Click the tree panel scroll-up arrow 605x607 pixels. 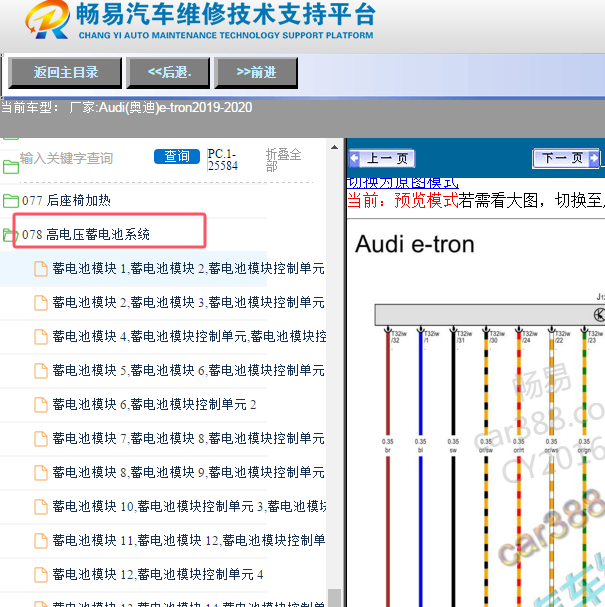pyautogui.click(x=334, y=147)
